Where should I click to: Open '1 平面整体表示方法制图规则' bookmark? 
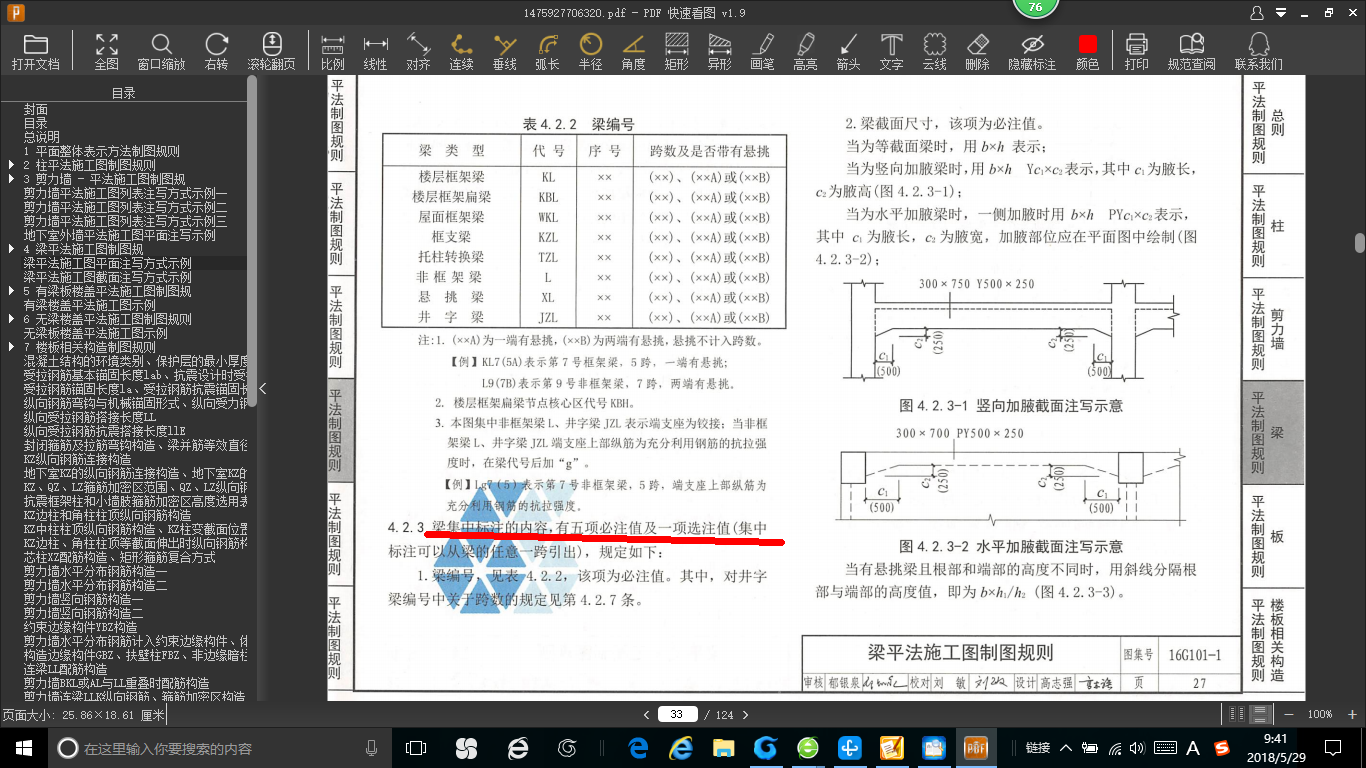[102, 151]
